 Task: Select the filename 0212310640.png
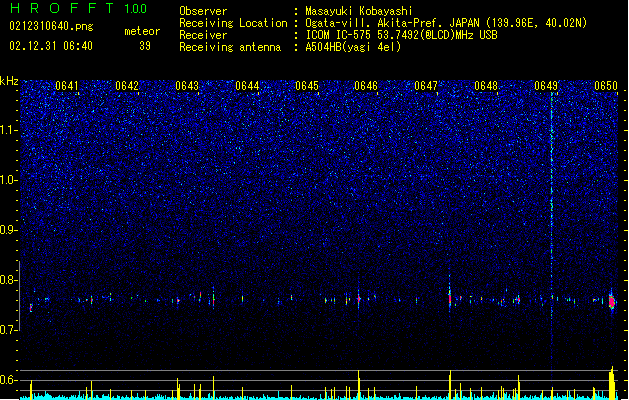[51, 26]
